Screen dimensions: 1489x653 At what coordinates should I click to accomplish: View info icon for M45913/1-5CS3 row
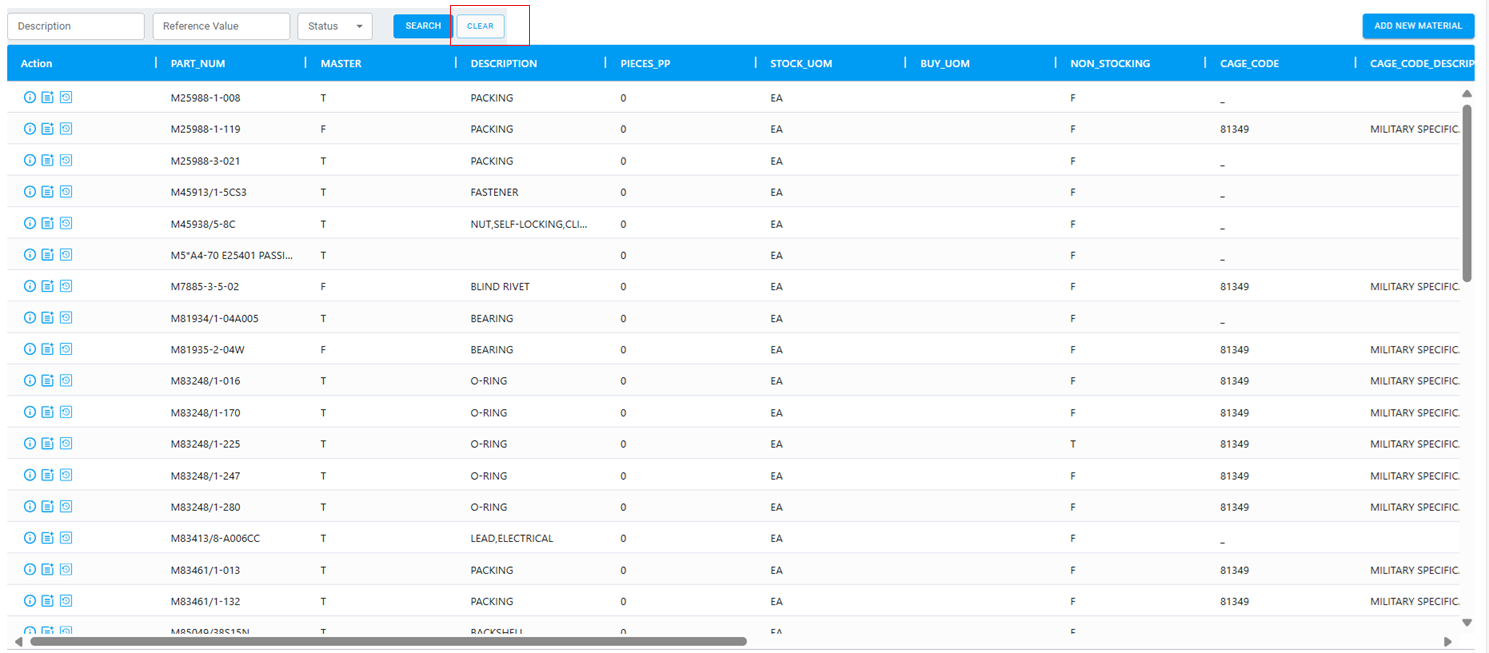(x=30, y=192)
